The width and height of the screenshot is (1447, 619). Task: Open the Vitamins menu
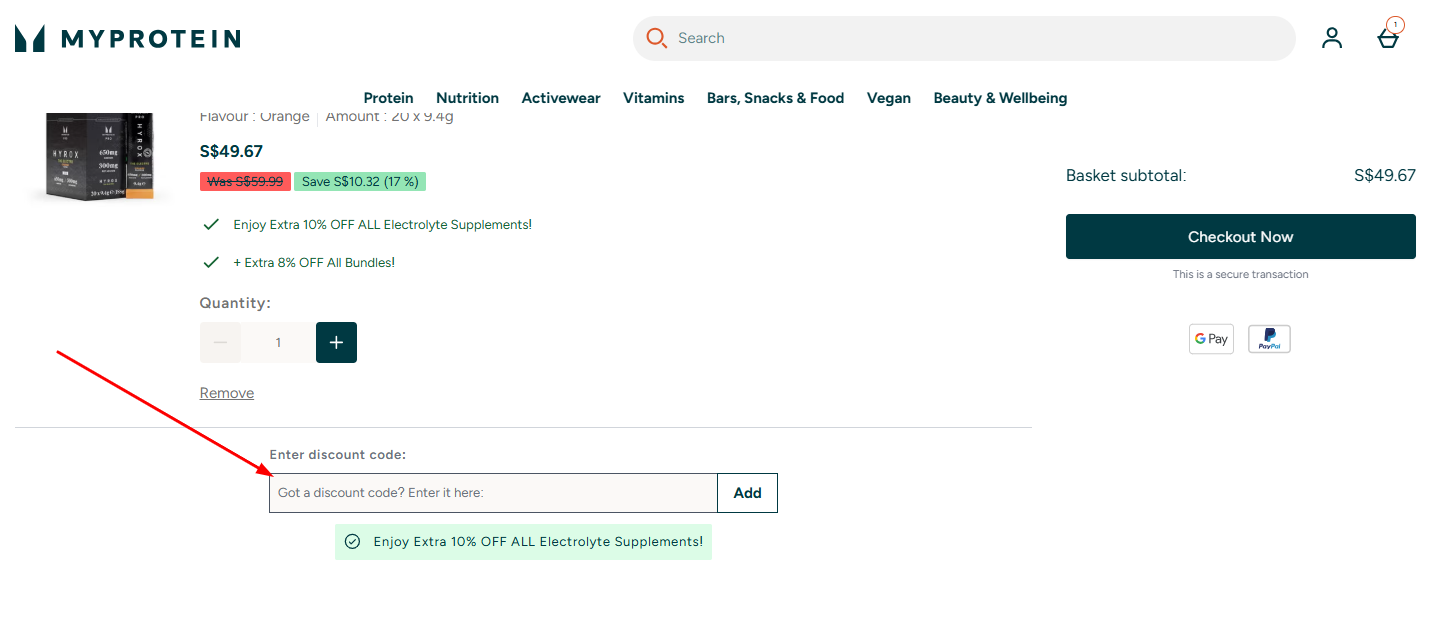[653, 98]
